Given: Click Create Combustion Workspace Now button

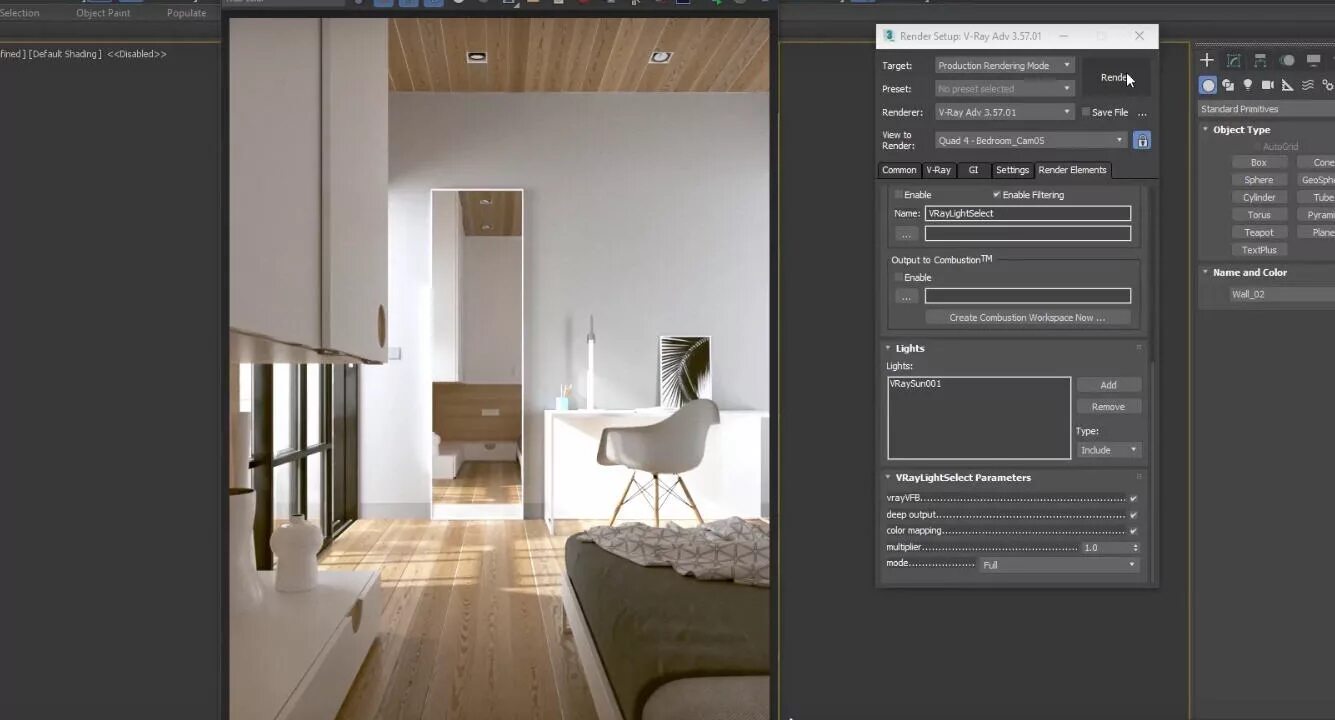Looking at the screenshot, I should point(1027,318).
